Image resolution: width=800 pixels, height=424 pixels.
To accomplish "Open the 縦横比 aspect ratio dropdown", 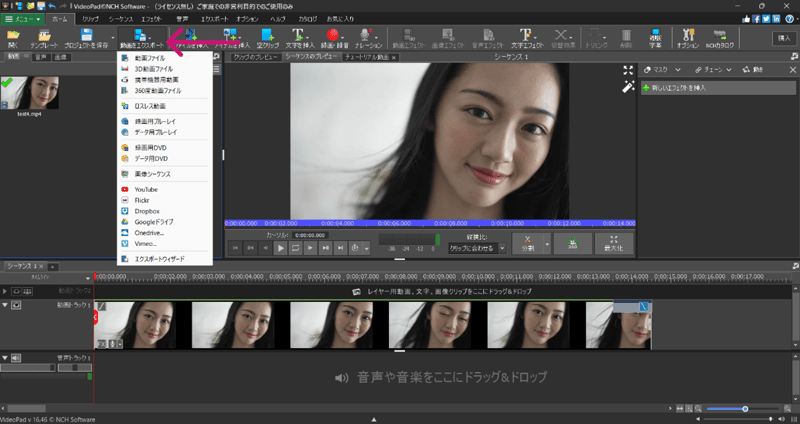I will point(475,248).
